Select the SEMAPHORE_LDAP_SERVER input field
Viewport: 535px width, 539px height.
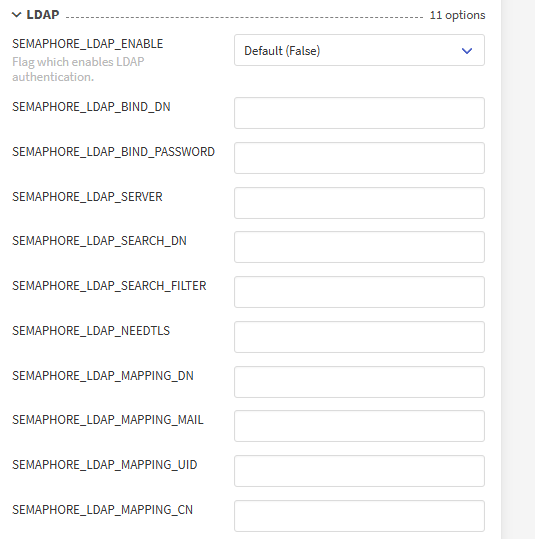point(359,203)
